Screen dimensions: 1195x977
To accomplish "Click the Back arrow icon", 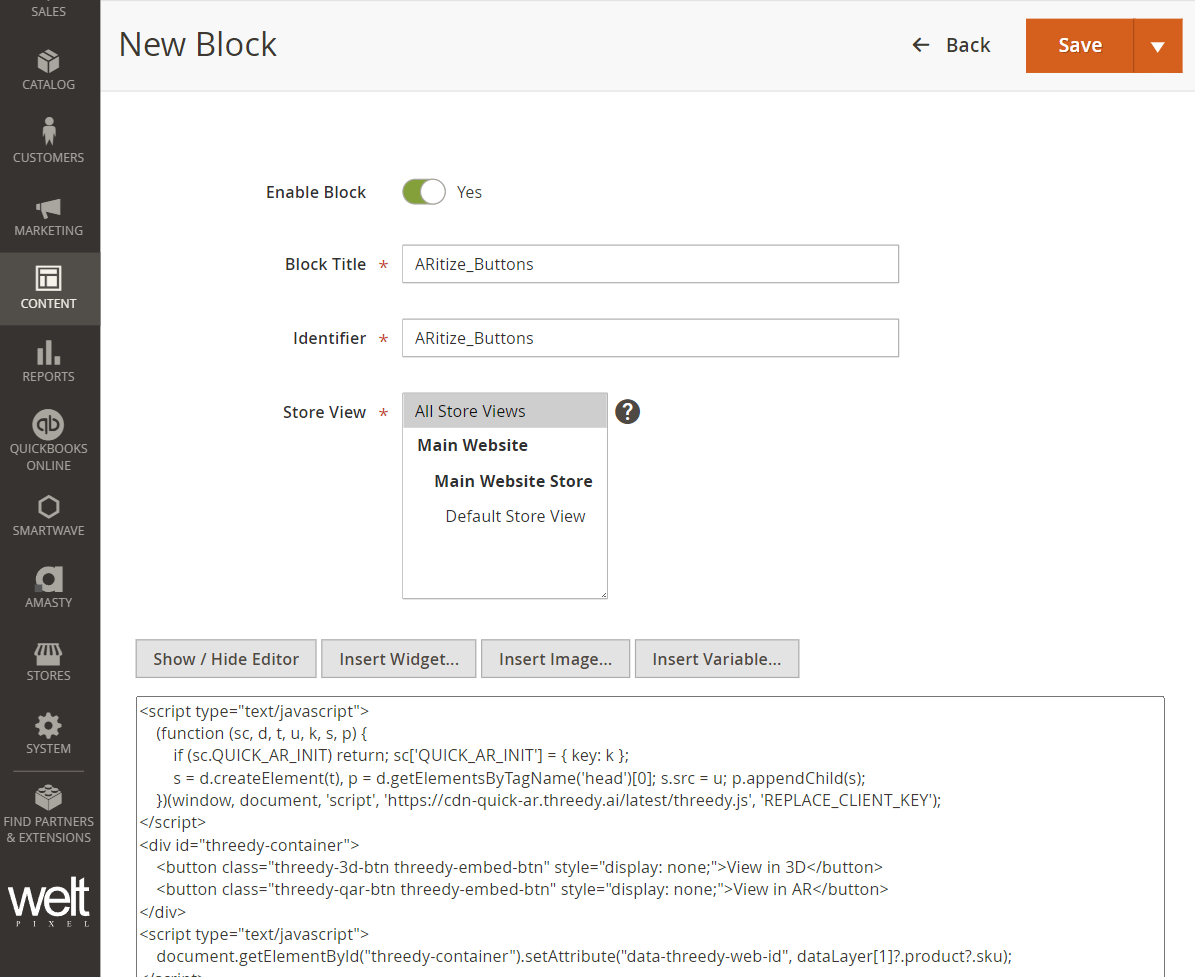I will [921, 45].
